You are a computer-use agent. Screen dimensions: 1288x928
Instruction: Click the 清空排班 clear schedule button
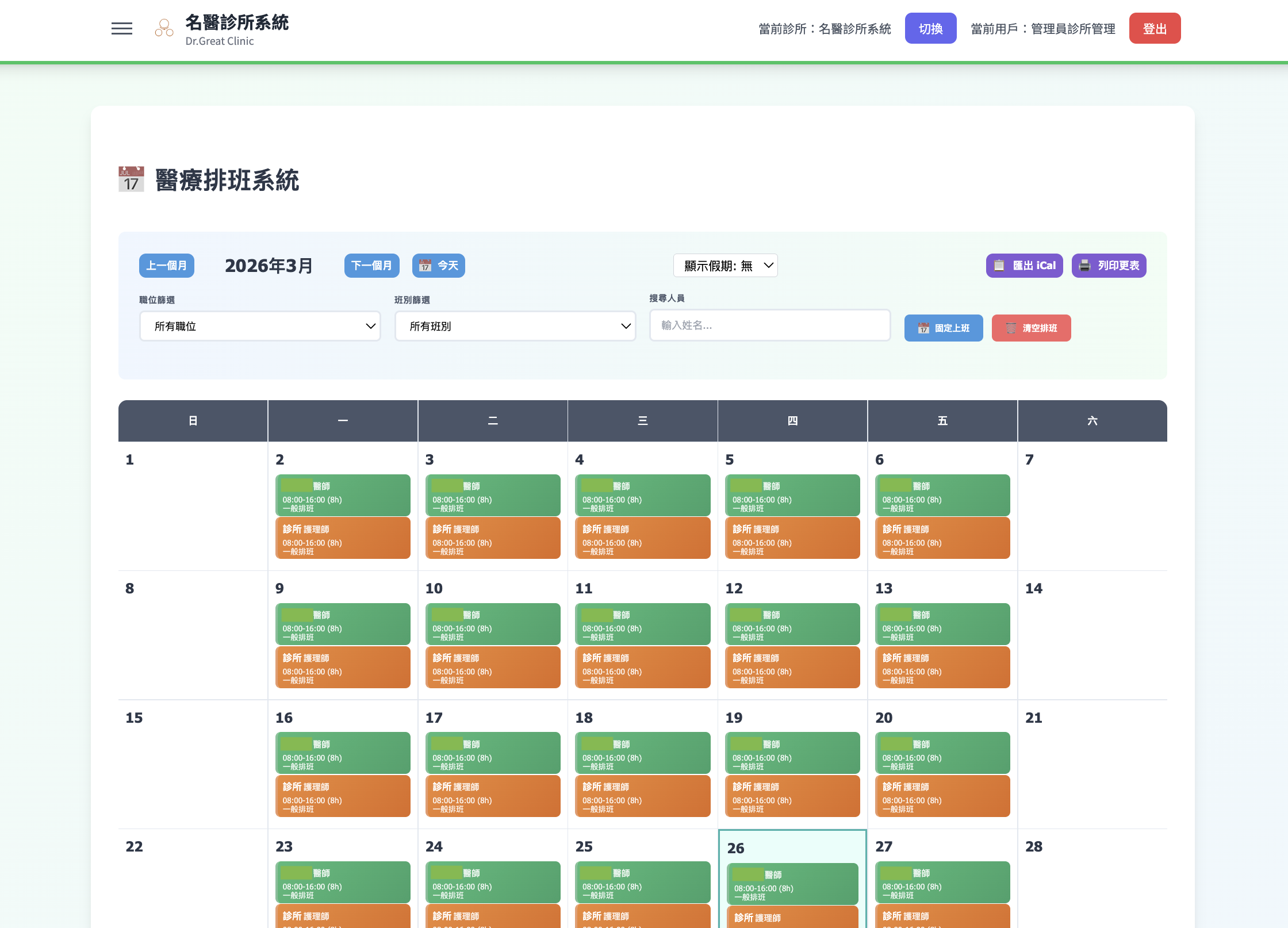click(x=1031, y=328)
